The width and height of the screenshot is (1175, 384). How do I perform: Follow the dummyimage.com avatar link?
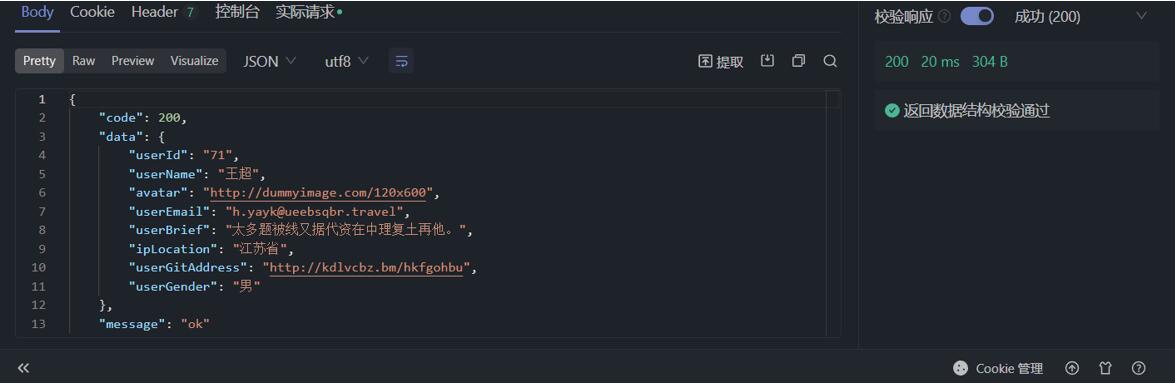[x=318, y=193]
